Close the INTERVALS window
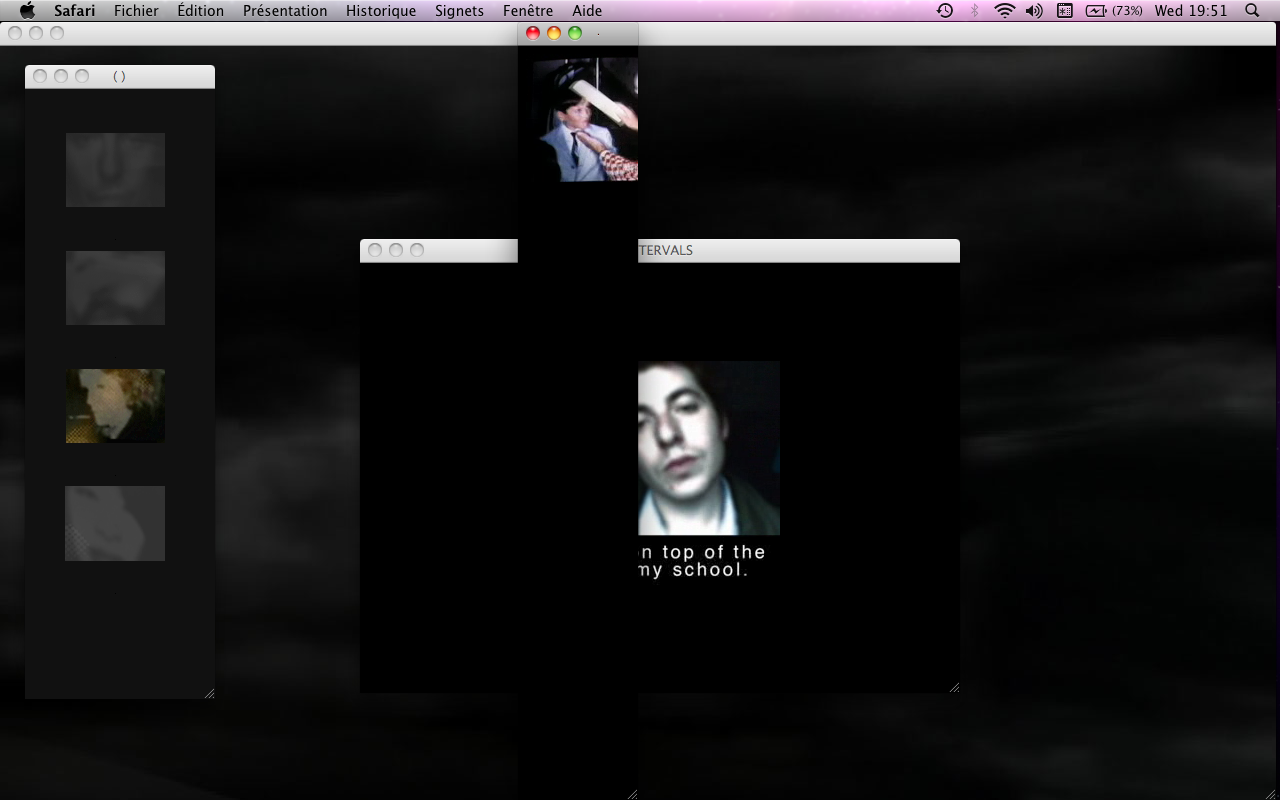The image size is (1280, 800). [x=375, y=250]
